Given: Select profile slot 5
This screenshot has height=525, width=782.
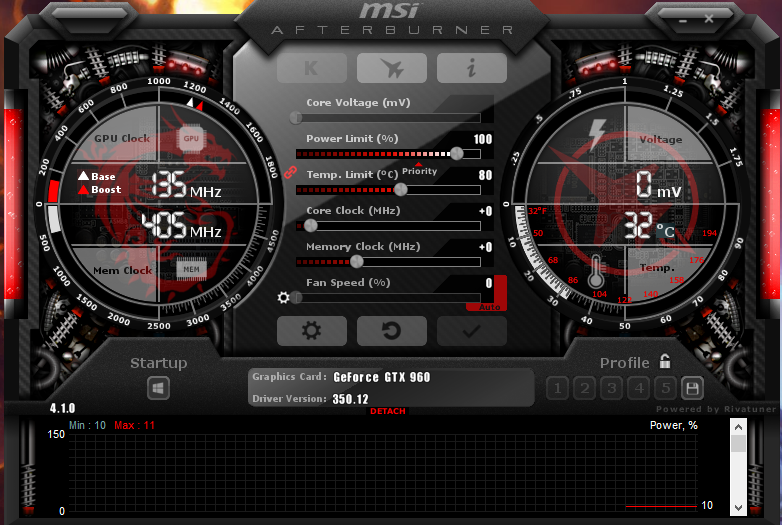Looking at the screenshot, I should coord(666,388).
